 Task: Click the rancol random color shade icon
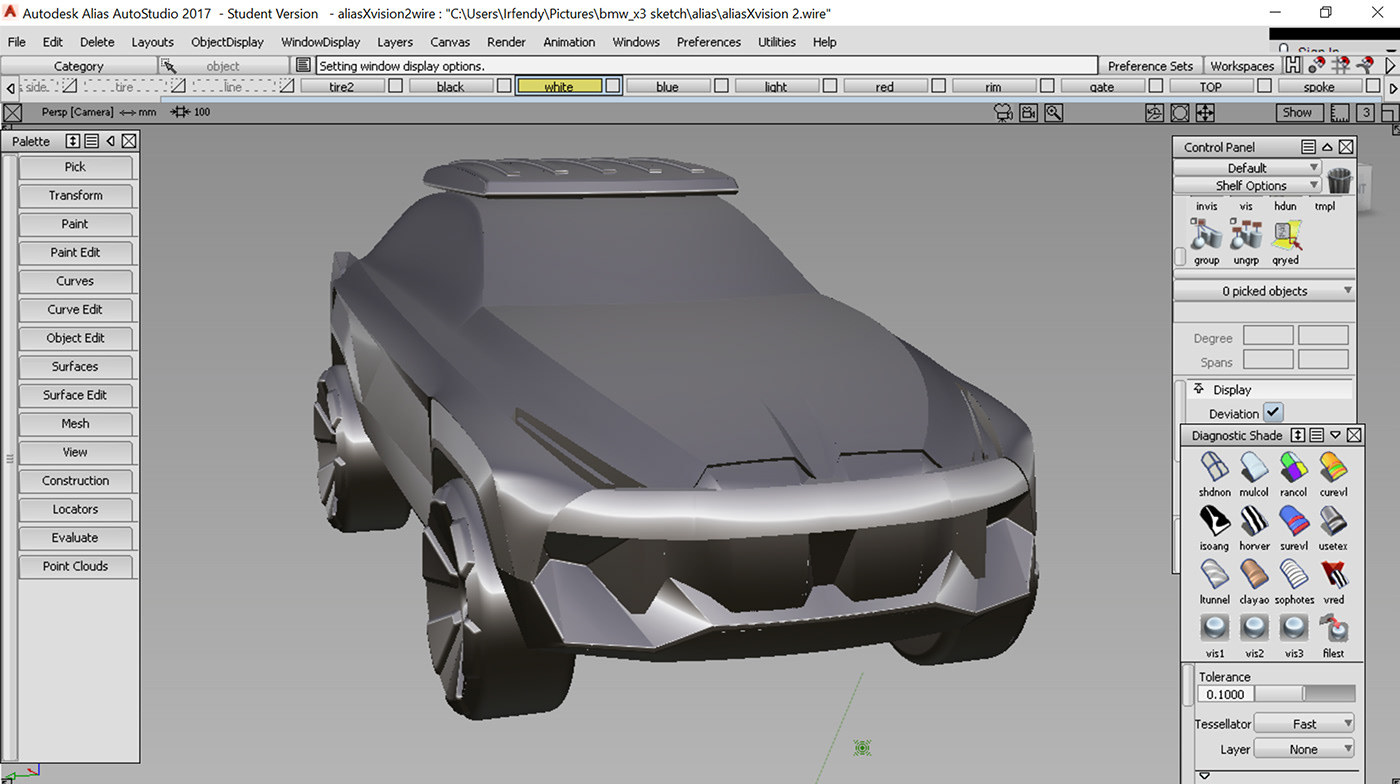[1293, 467]
